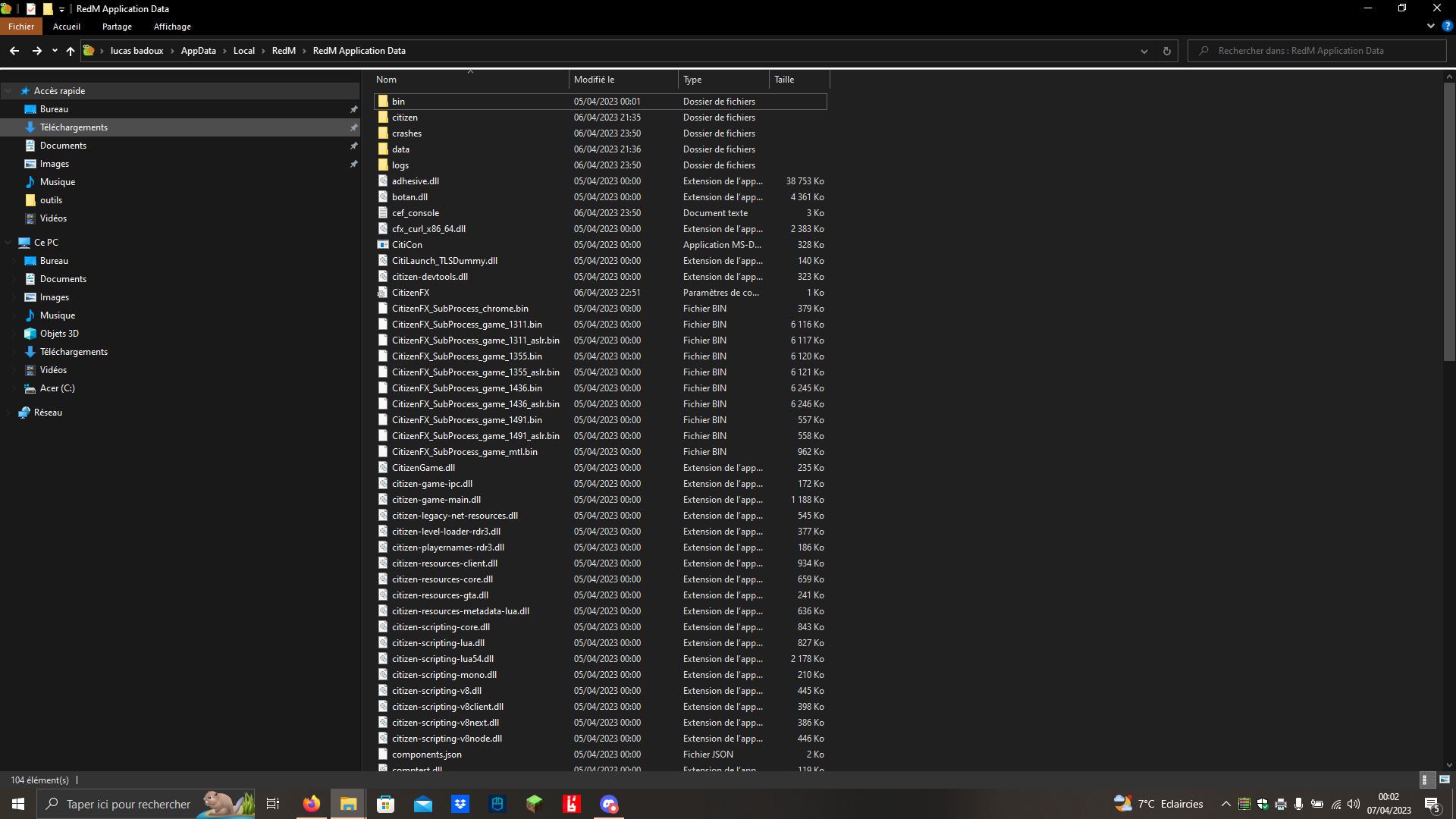1456x819 pixels.
Task: Open the notification center
Action: pos(1432,805)
